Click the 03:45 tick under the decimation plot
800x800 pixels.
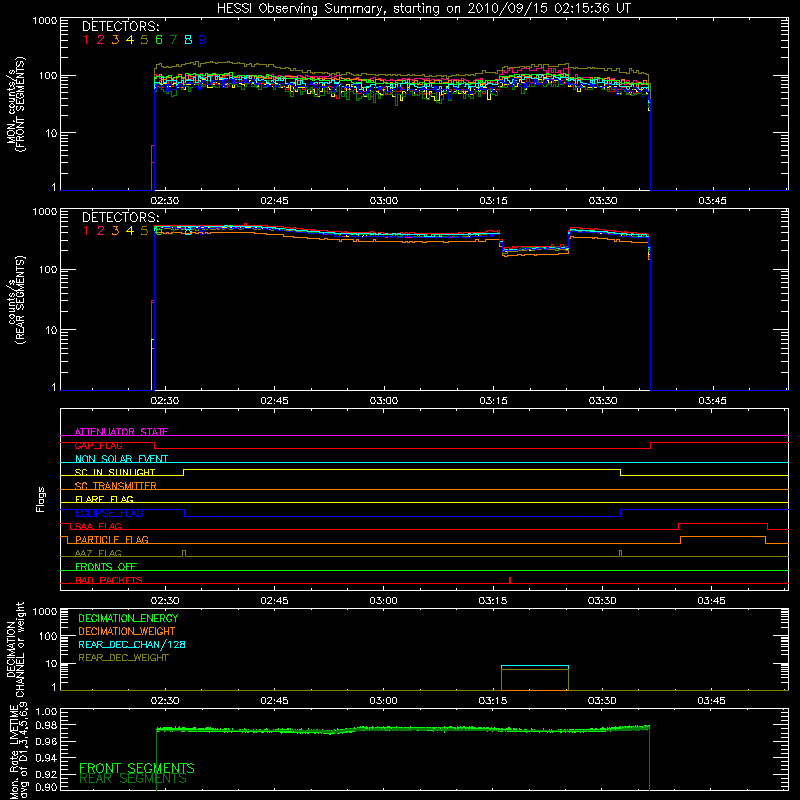(711, 701)
